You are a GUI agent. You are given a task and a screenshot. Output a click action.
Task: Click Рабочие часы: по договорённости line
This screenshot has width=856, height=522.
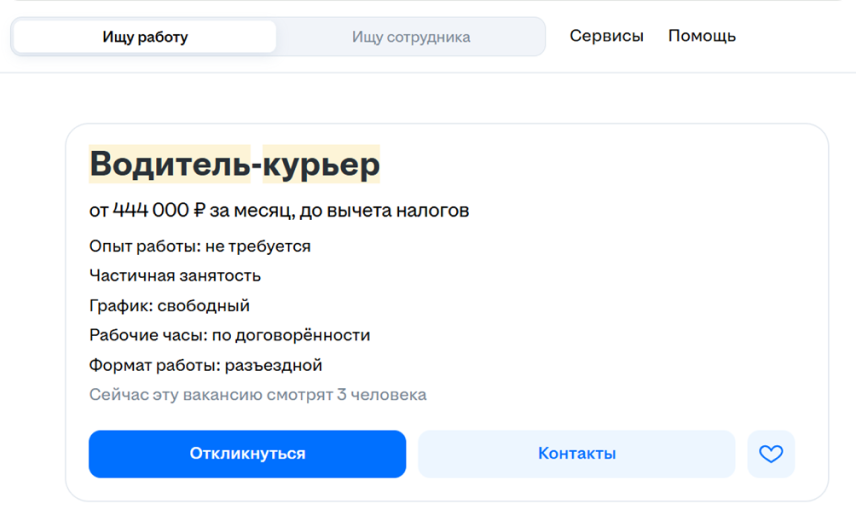coord(229,335)
